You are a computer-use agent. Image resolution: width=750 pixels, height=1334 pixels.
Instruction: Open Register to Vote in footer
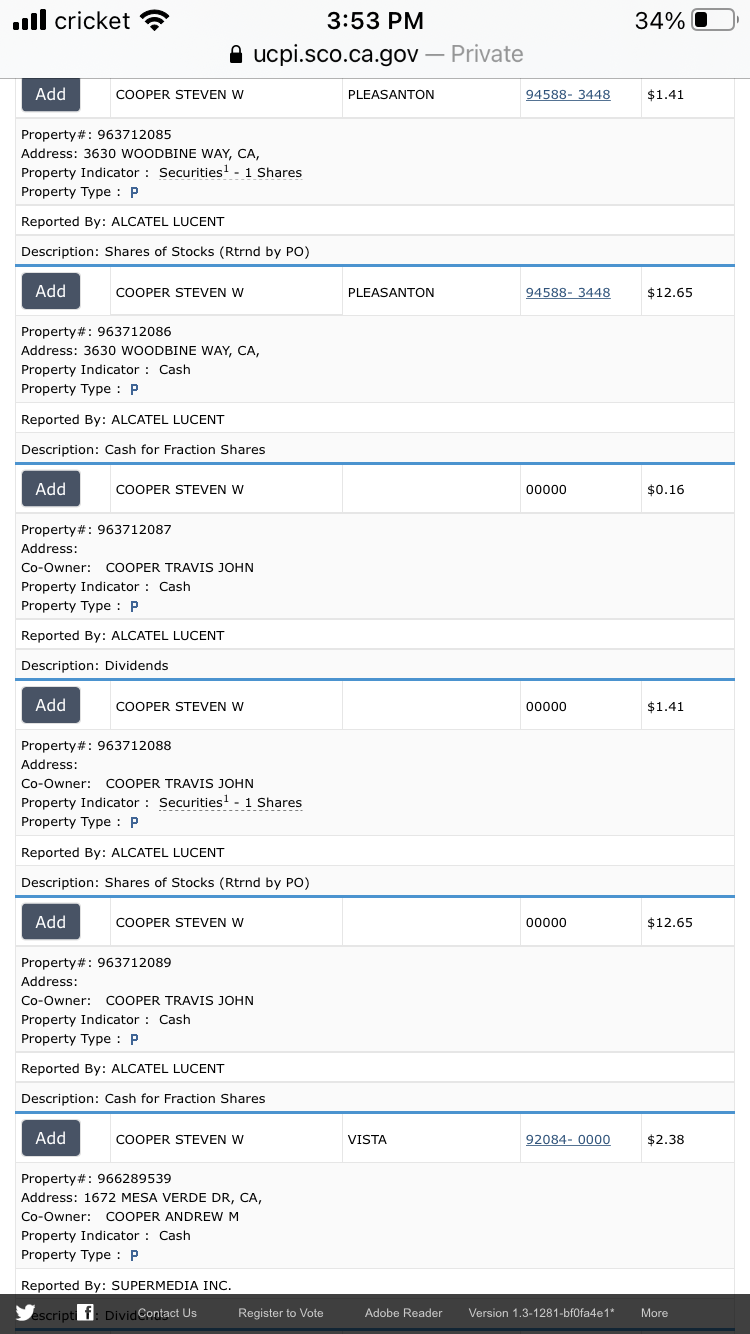point(281,1313)
